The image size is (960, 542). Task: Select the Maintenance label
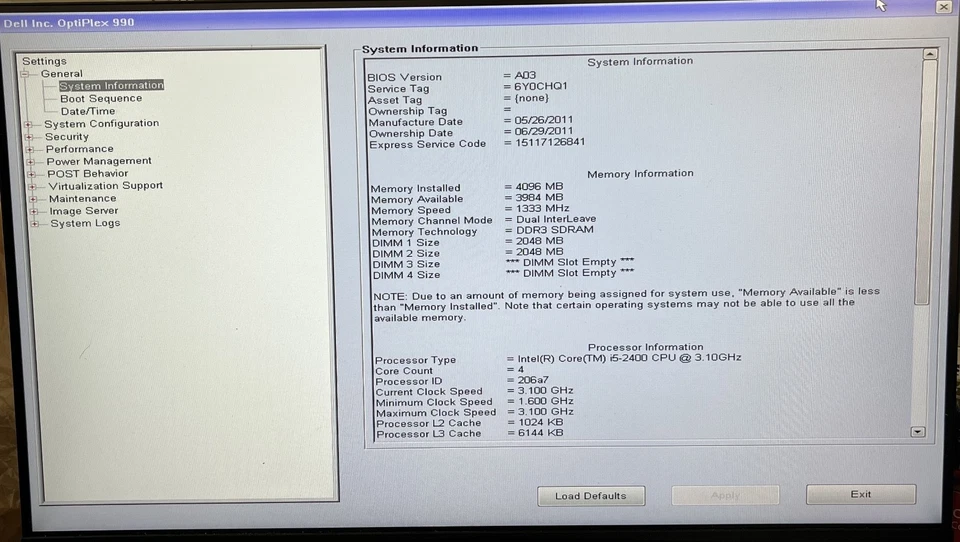click(x=83, y=198)
